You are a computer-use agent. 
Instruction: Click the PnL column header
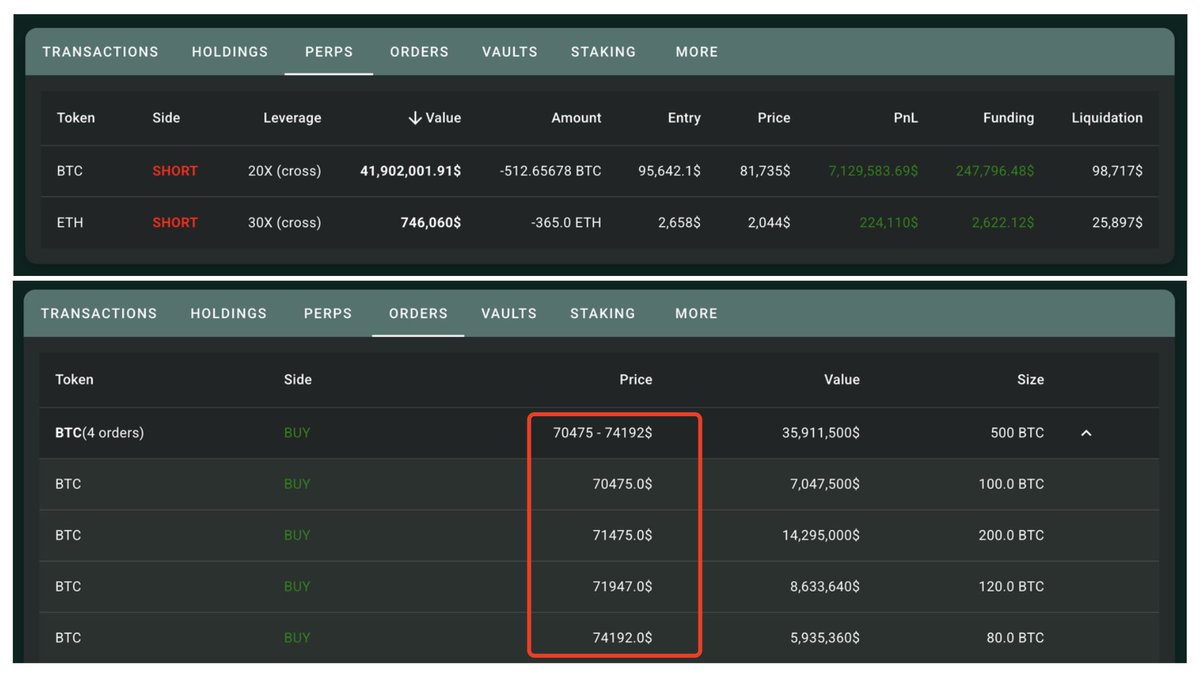click(x=905, y=118)
